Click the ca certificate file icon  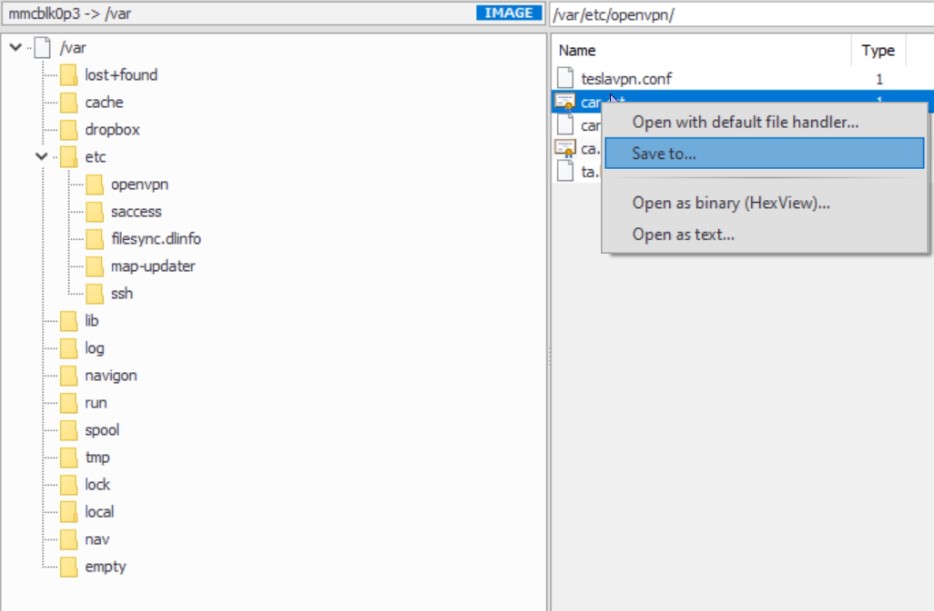[565, 148]
